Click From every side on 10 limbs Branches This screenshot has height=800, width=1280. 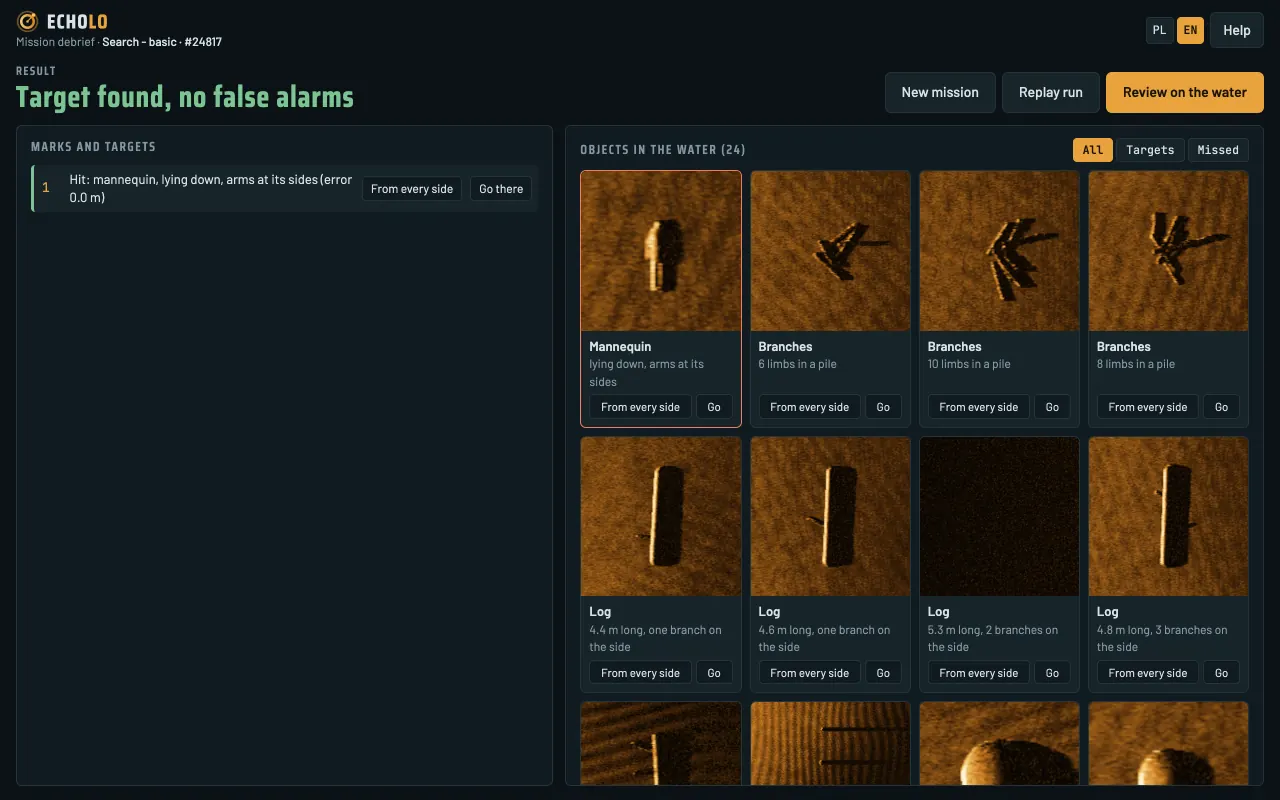pos(978,407)
